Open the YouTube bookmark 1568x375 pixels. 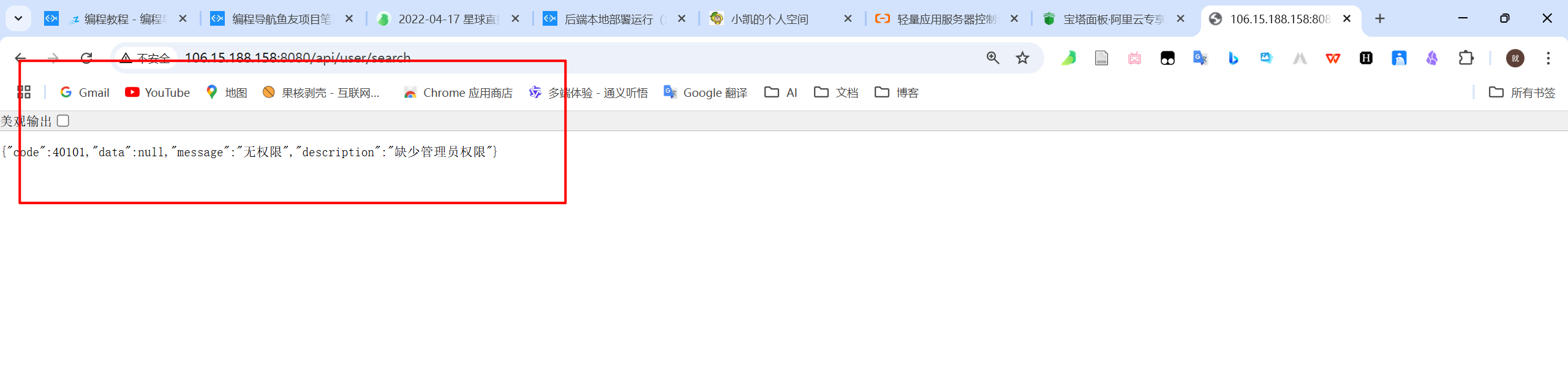tap(157, 93)
